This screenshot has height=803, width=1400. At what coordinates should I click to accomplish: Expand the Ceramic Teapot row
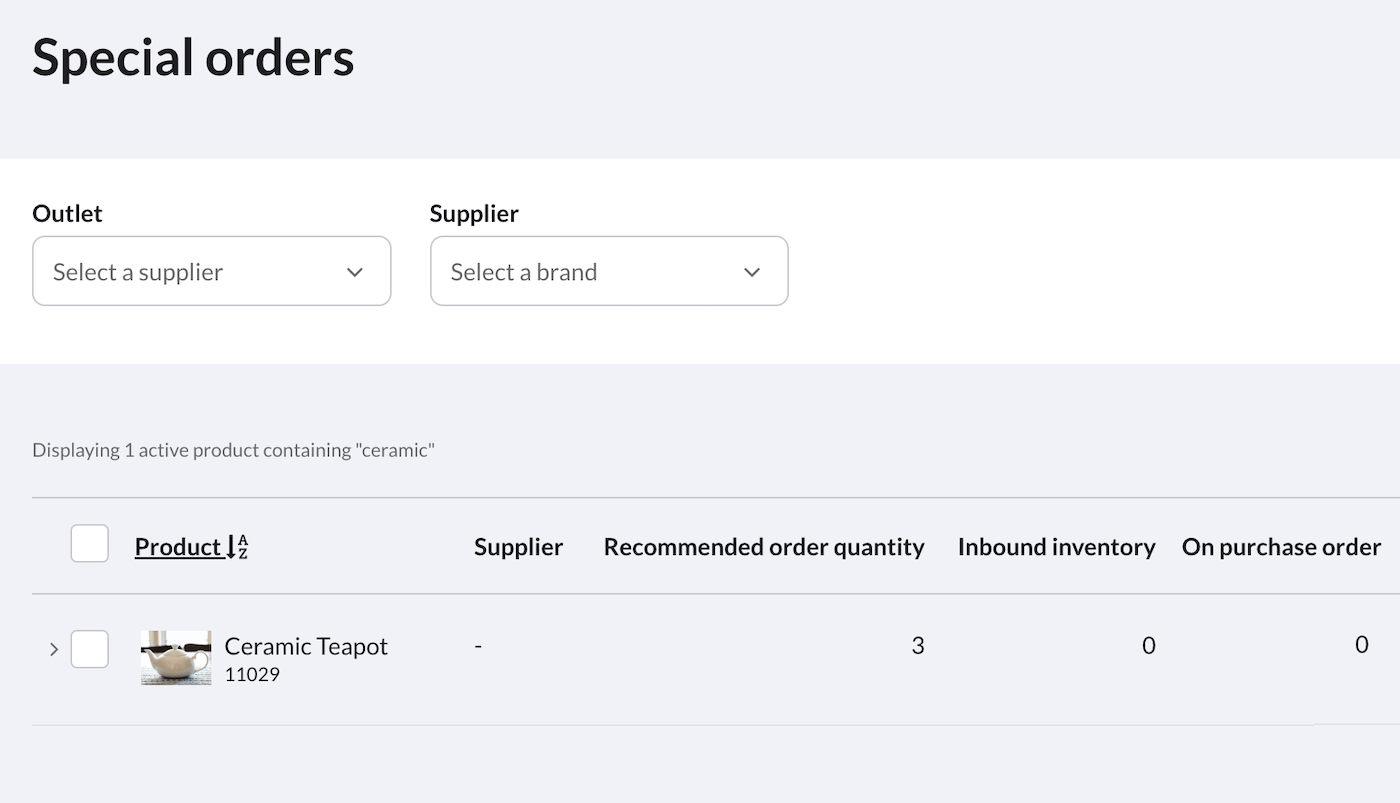(x=54, y=650)
